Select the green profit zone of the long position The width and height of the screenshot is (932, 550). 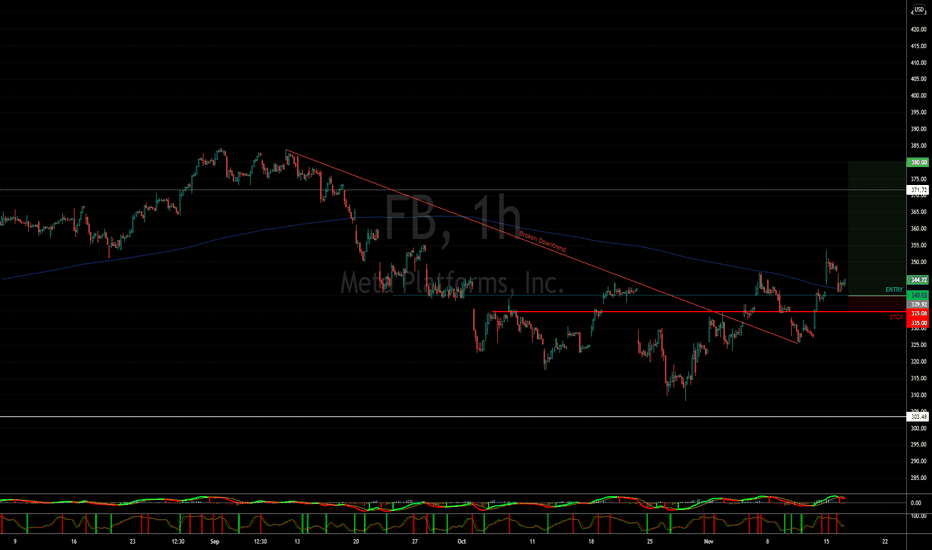tap(876, 228)
